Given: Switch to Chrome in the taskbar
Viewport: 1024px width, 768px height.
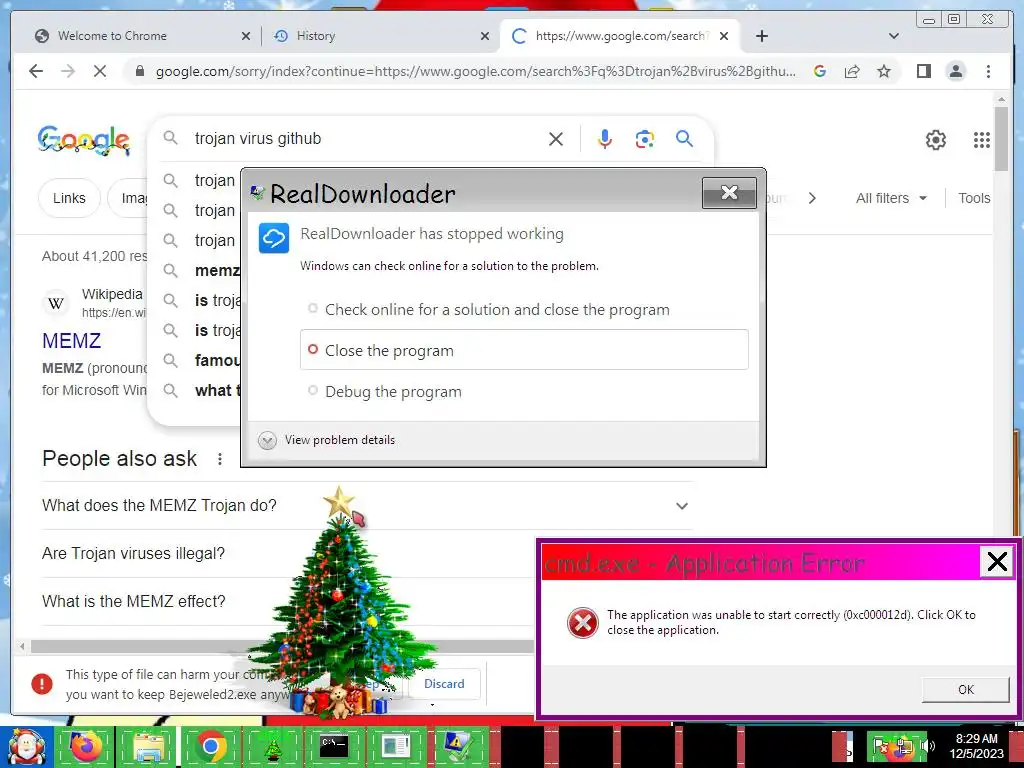Looking at the screenshot, I should click(x=210, y=746).
